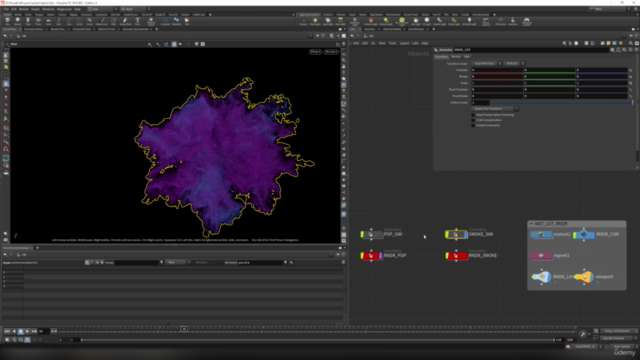Click the play forward button in playbar
640x360 pixels.
27,331
